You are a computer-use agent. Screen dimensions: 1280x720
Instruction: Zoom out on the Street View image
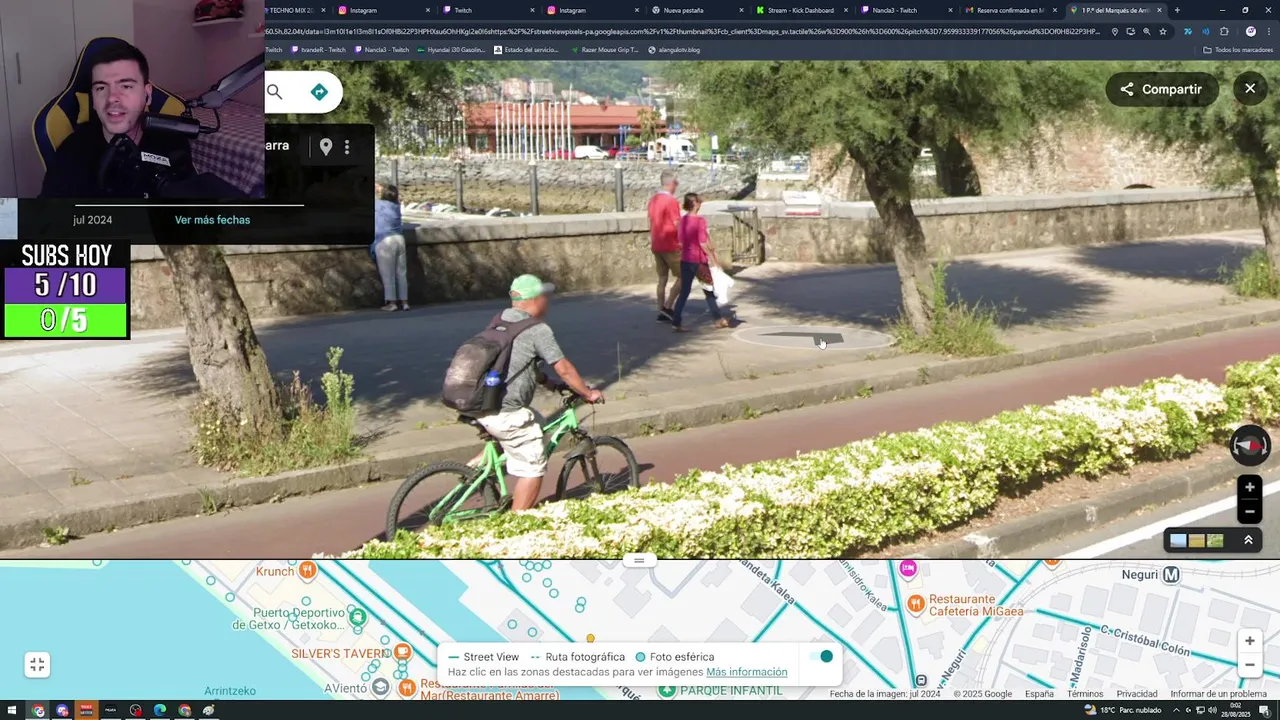coord(1249,511)
